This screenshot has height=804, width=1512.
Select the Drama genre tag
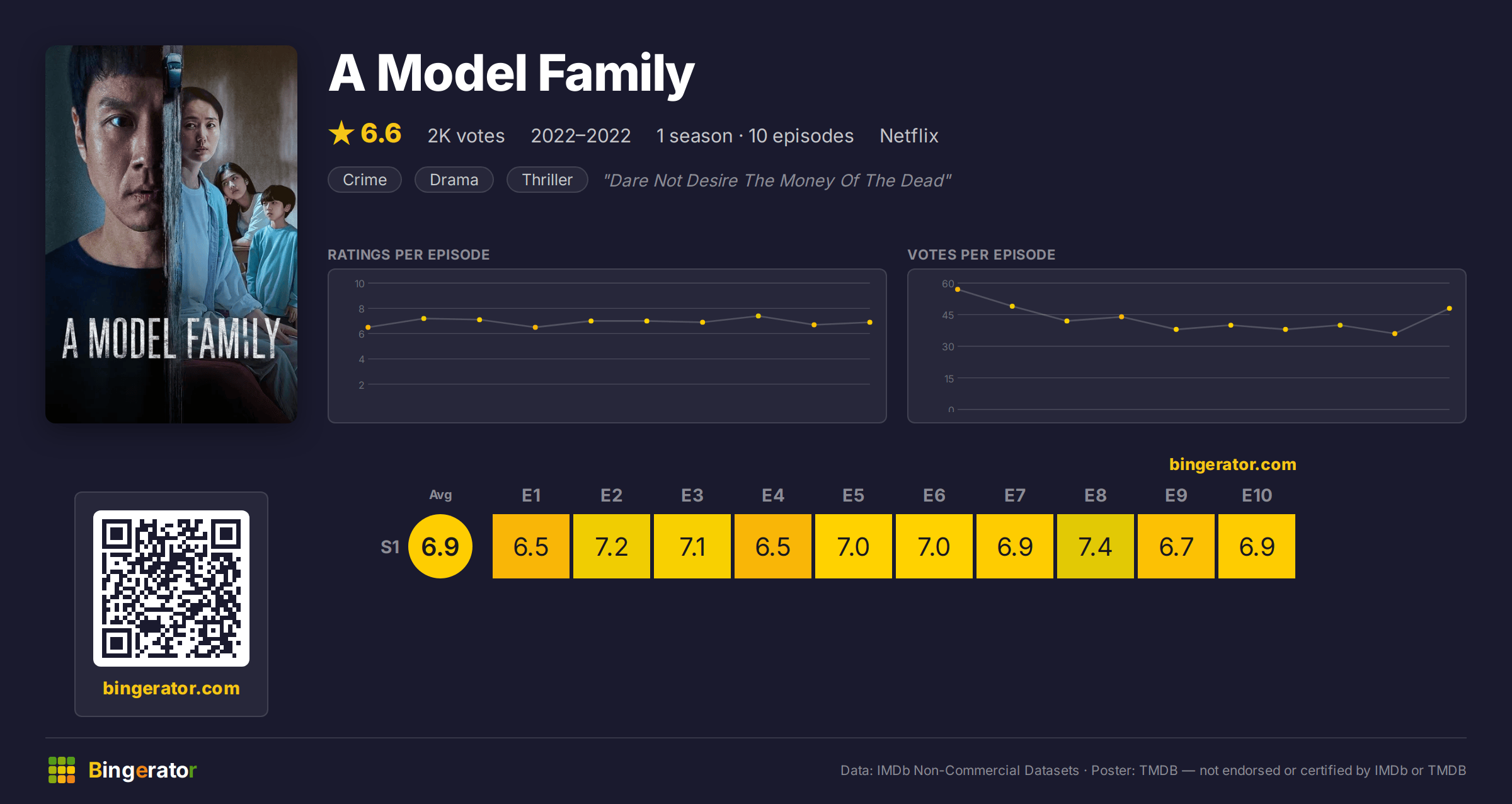coord(454,180)
